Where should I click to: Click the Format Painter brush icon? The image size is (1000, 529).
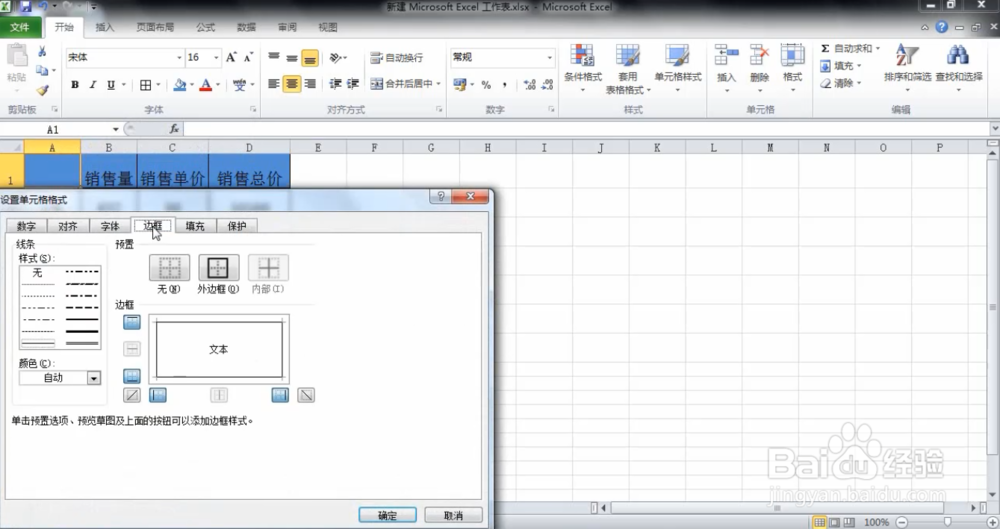point(42,91)
